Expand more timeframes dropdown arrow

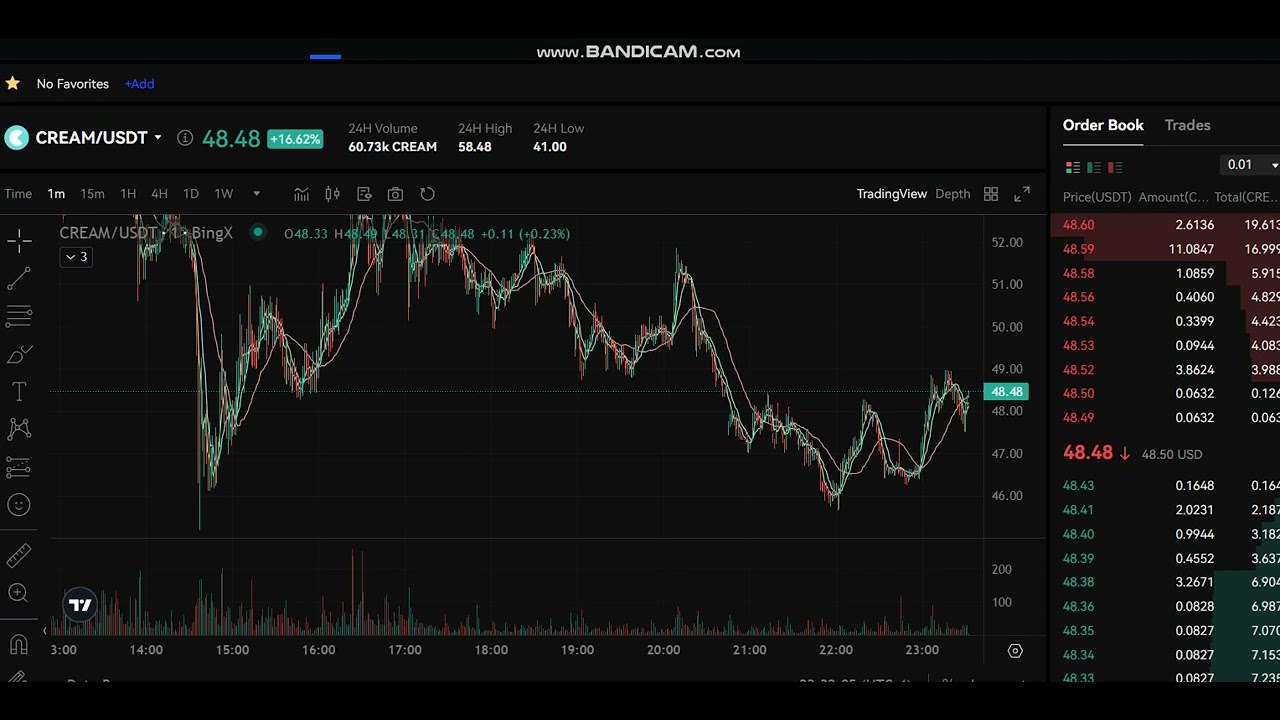[x=256, y=194]
